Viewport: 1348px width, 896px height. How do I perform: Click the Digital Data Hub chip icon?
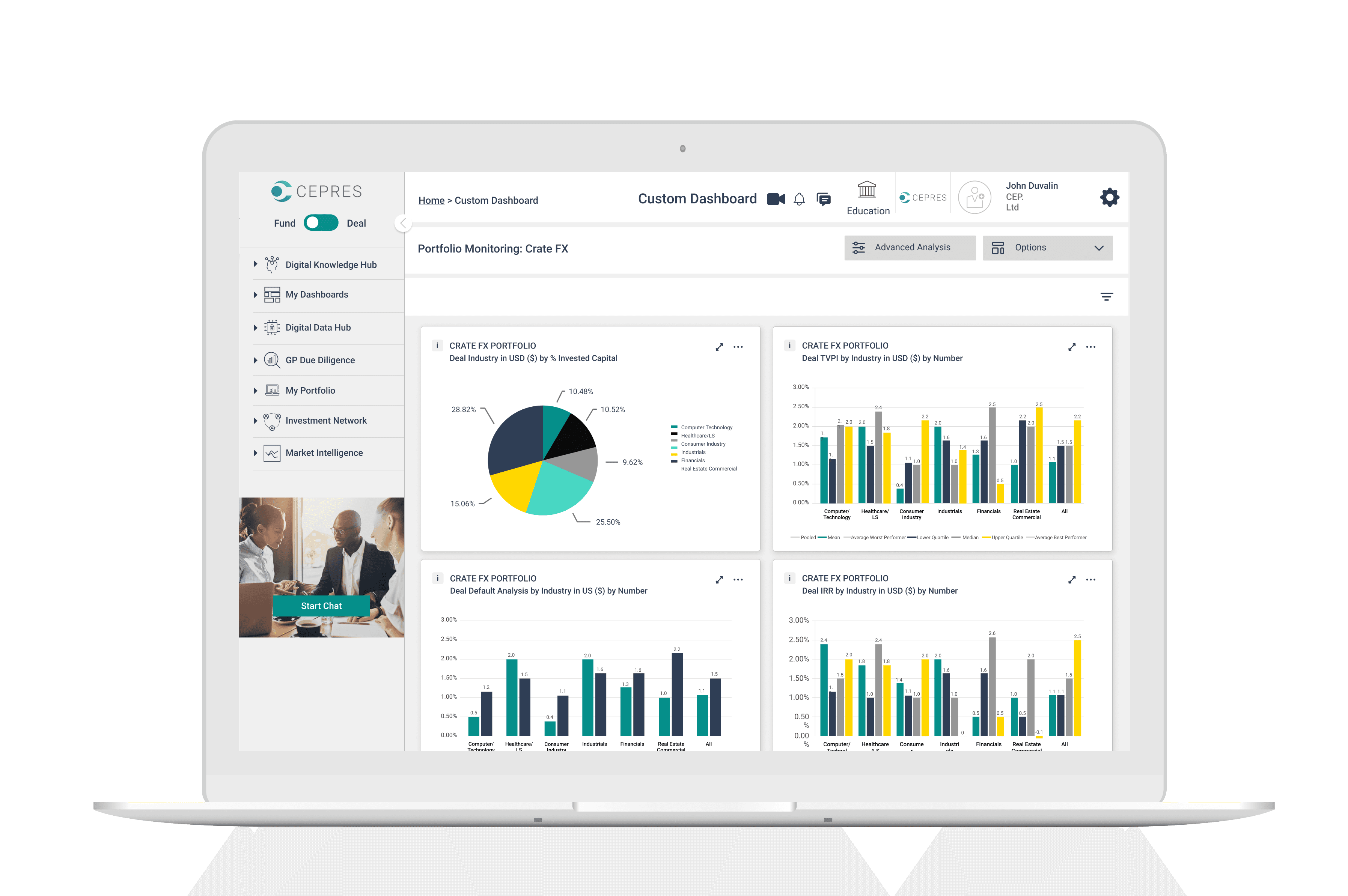[272, 328]
